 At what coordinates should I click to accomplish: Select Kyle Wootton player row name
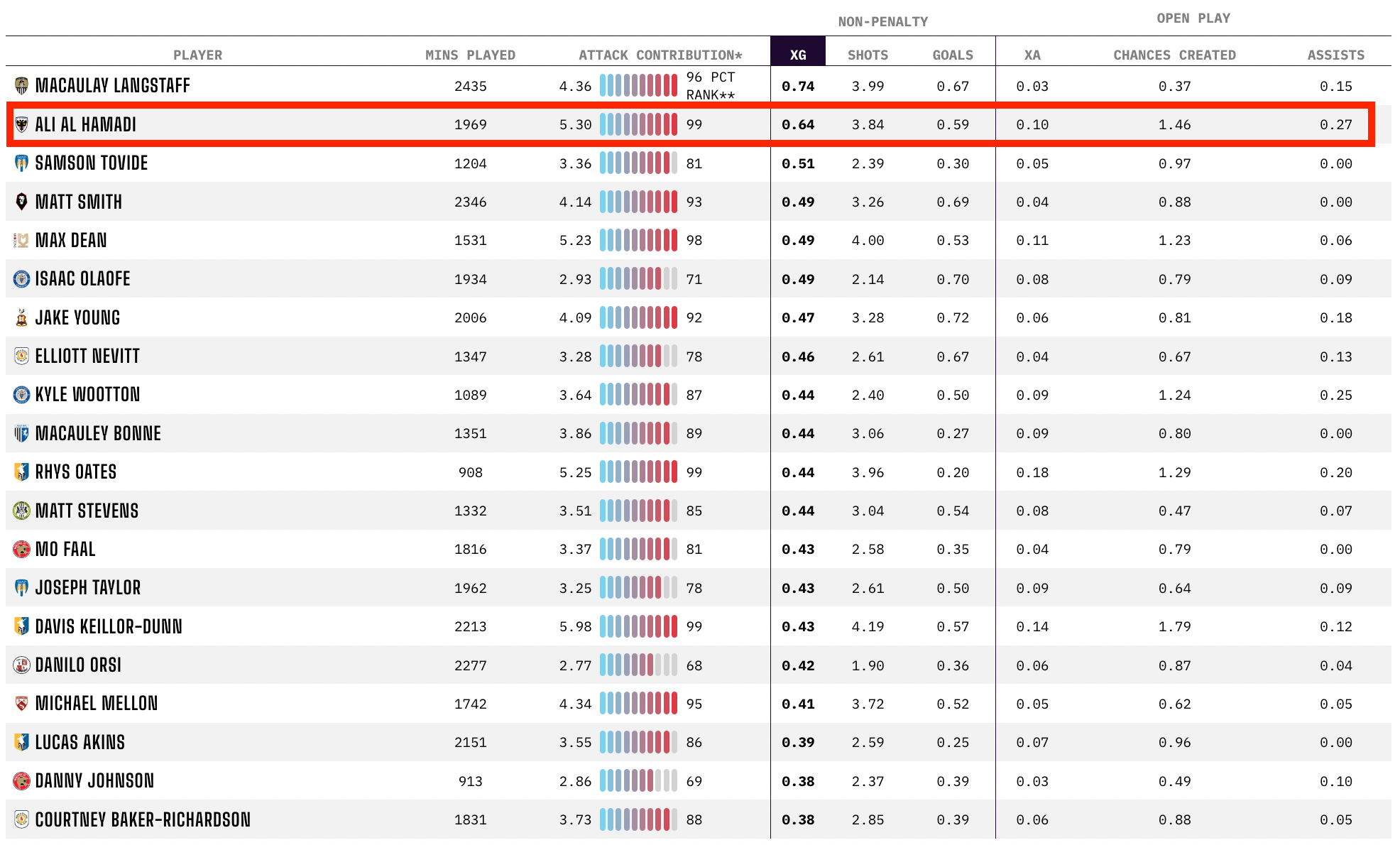[x=87, y=395]
